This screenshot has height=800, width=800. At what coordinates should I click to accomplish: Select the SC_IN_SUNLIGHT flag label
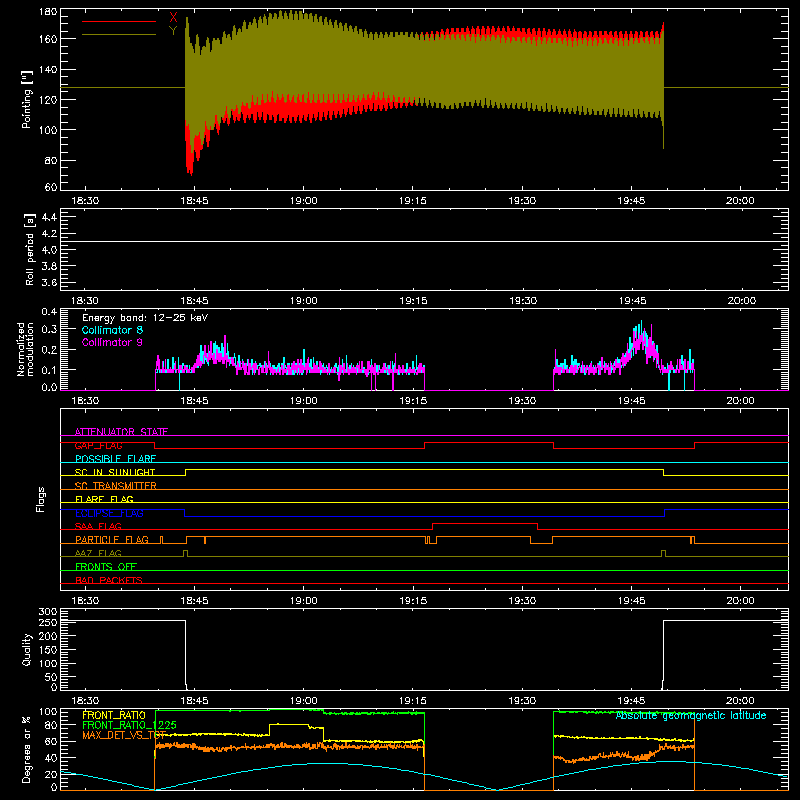(x=115, y=472)
